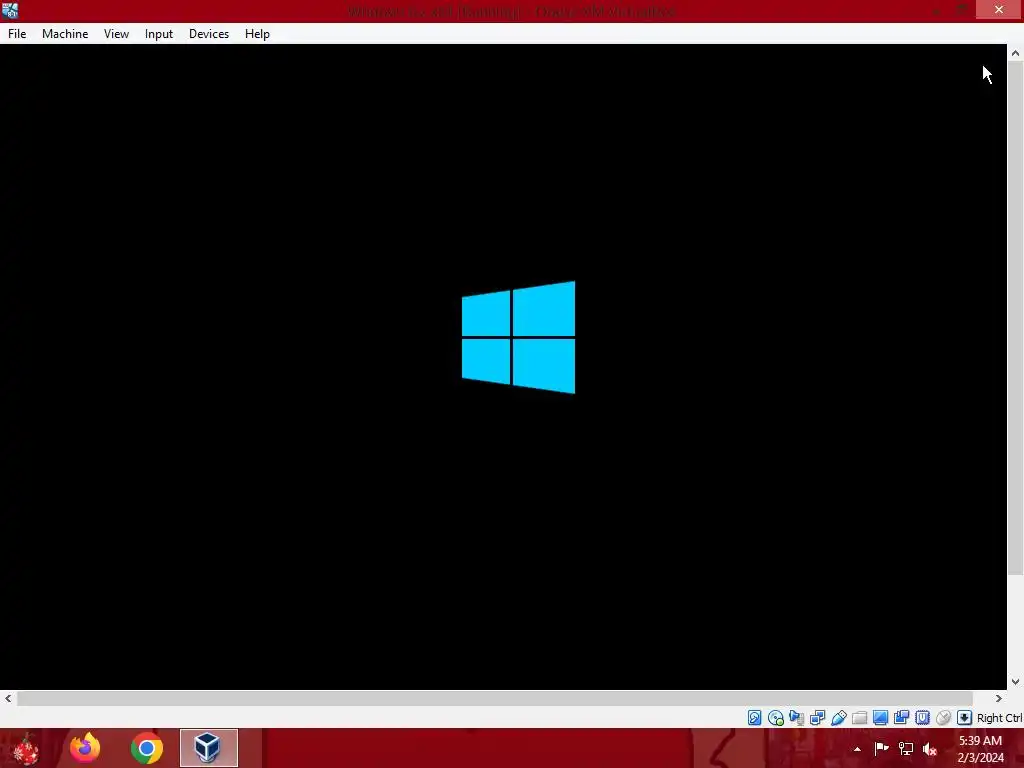The width and height of the screenshot is (1024, 768).
Task: Open the Machine menu
Action: 65,34
